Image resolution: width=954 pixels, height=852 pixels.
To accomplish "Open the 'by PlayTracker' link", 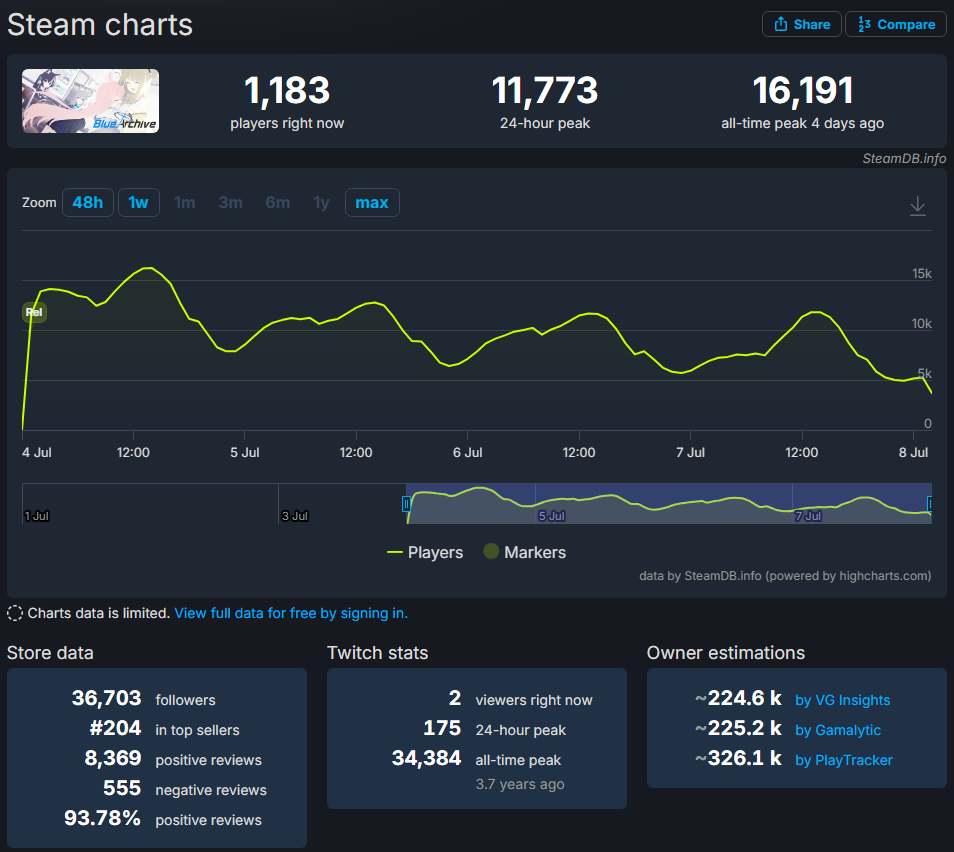I will click(844, 760).
